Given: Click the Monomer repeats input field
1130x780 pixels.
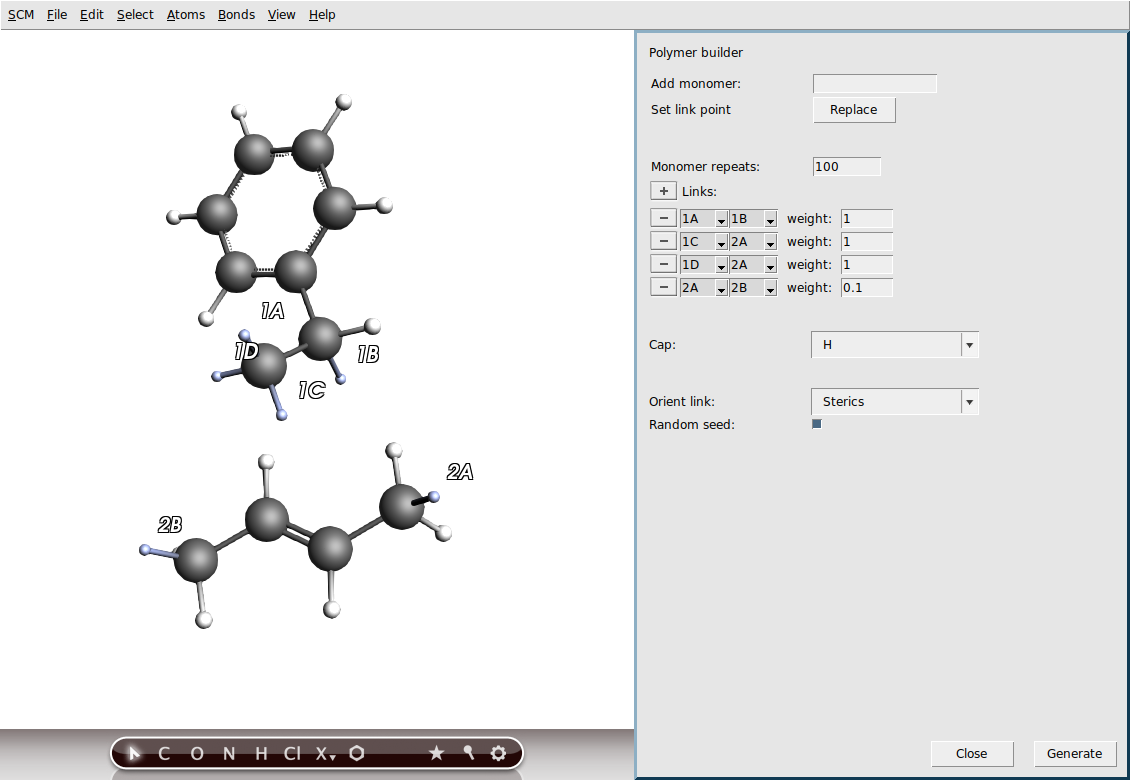Looking at the screenshot, I should 846,166.
